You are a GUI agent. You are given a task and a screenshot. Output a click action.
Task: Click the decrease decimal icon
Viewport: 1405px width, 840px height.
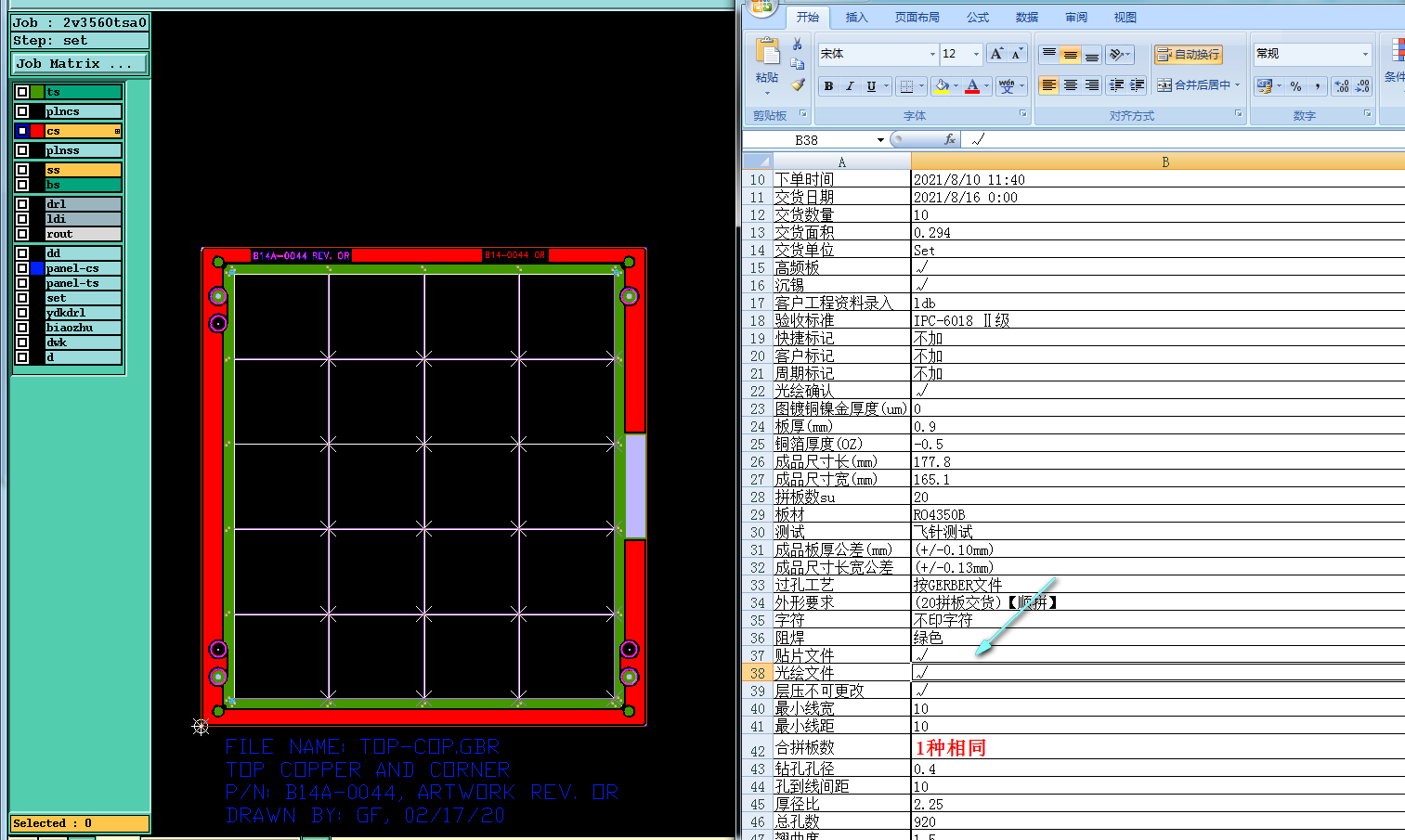point(1362,86)
